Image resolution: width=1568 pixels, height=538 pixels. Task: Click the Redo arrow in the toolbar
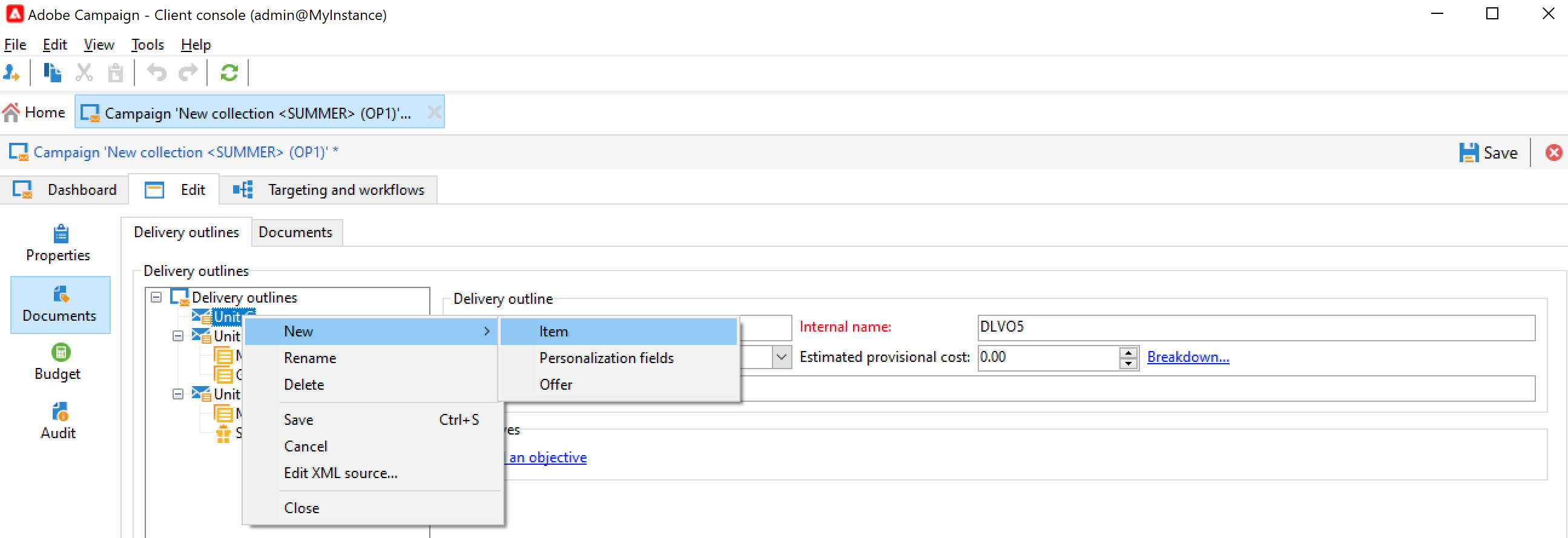(188, 73)
